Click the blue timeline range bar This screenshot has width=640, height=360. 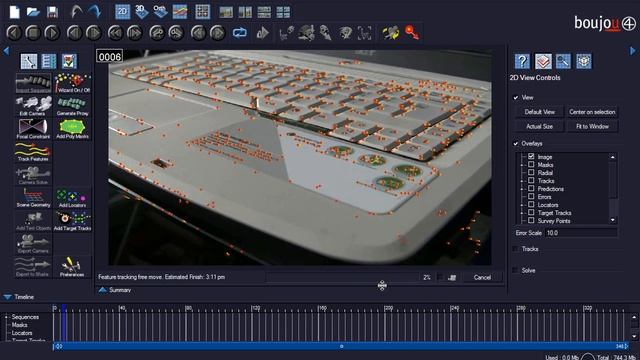(x=341, y=346)
